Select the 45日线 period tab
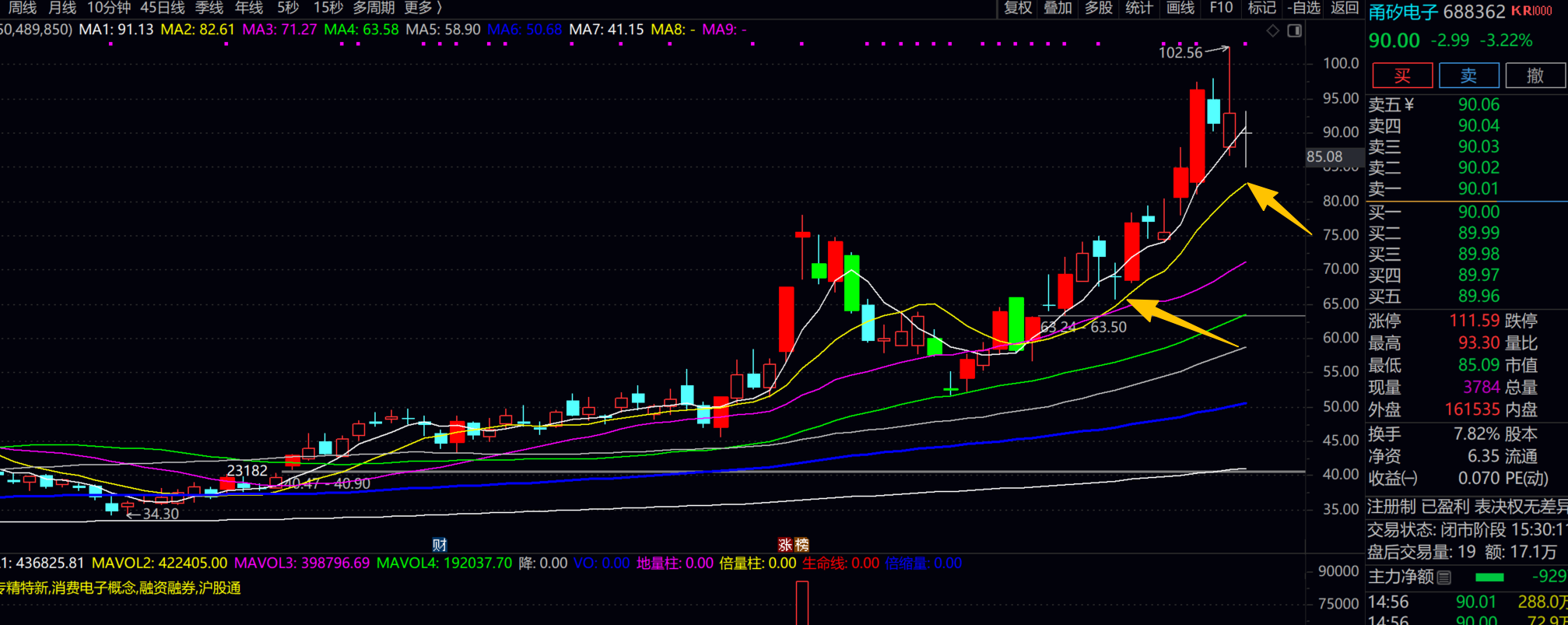 pos(163,8)
